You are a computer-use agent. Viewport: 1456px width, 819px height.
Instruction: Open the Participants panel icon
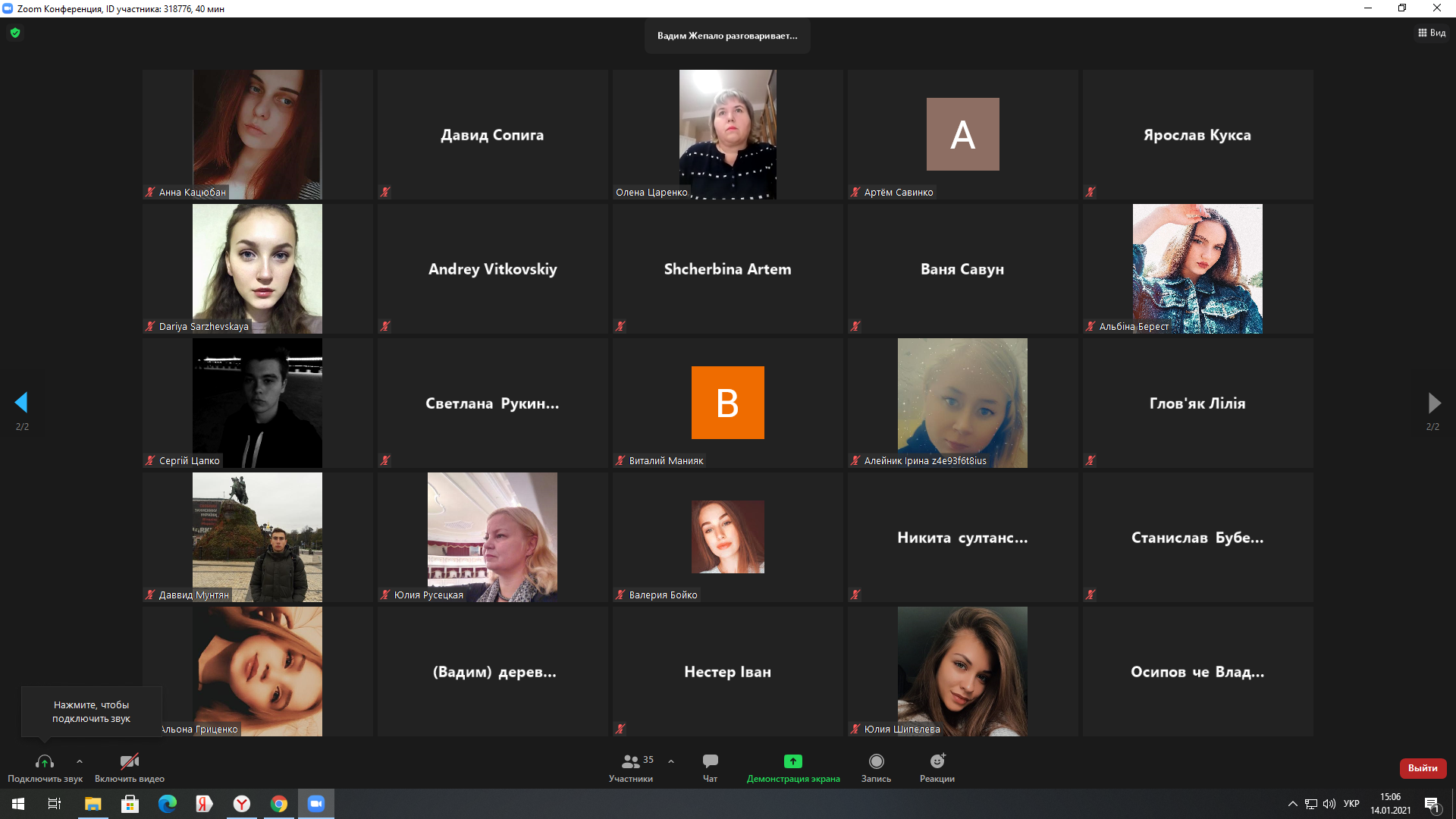pyautogui.click(x=630, y=761)
